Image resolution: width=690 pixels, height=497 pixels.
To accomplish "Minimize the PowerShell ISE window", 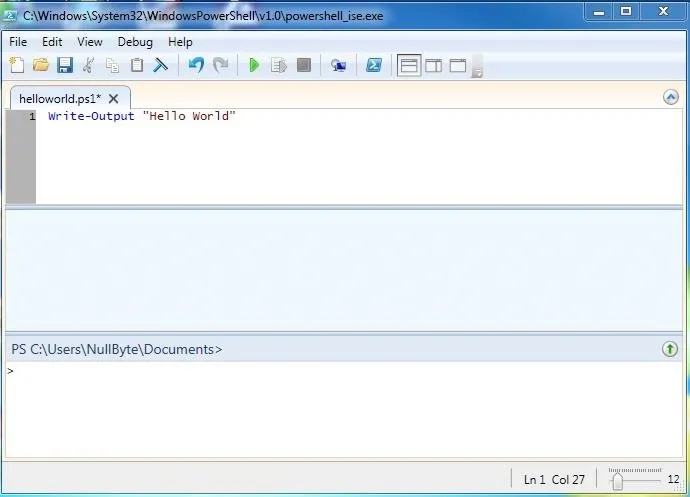I will tap(599, 12).
